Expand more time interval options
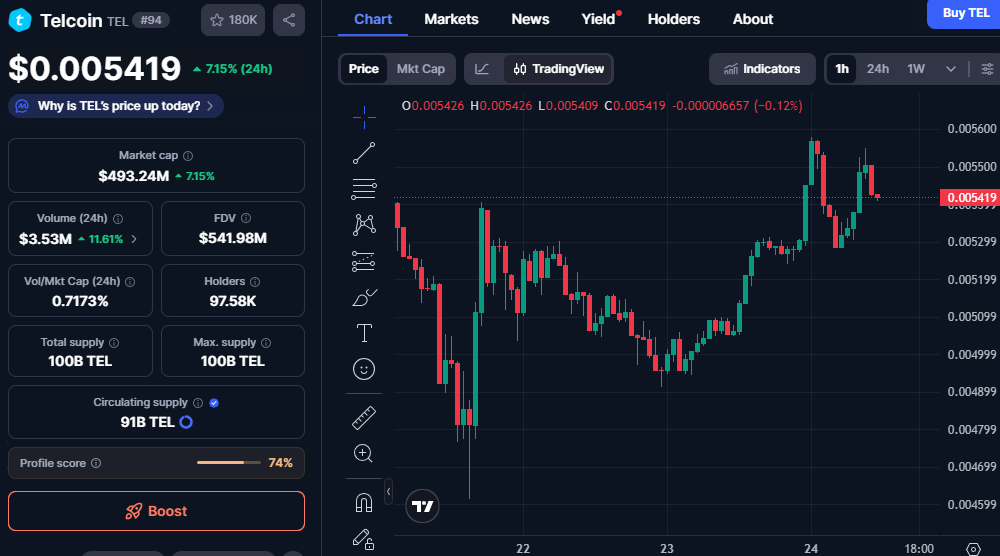Viewport: 1000px width, 556px height. click(950, 69)
